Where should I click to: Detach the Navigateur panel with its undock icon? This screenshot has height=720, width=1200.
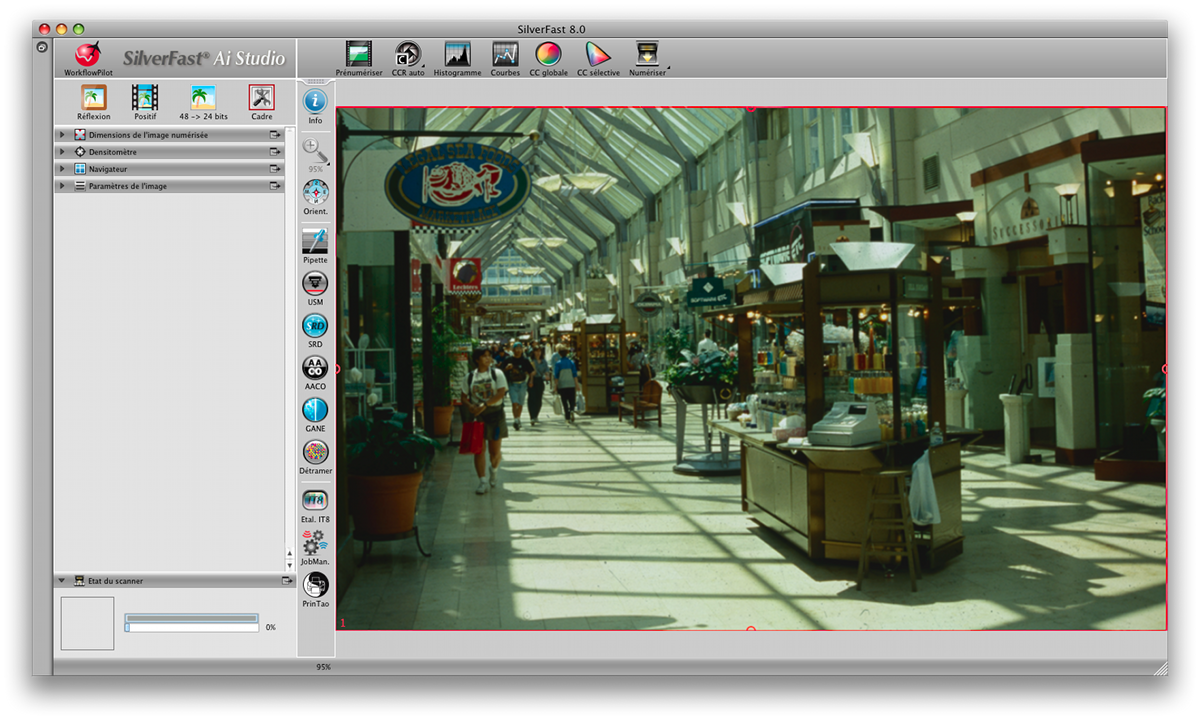tap(275, 169)
